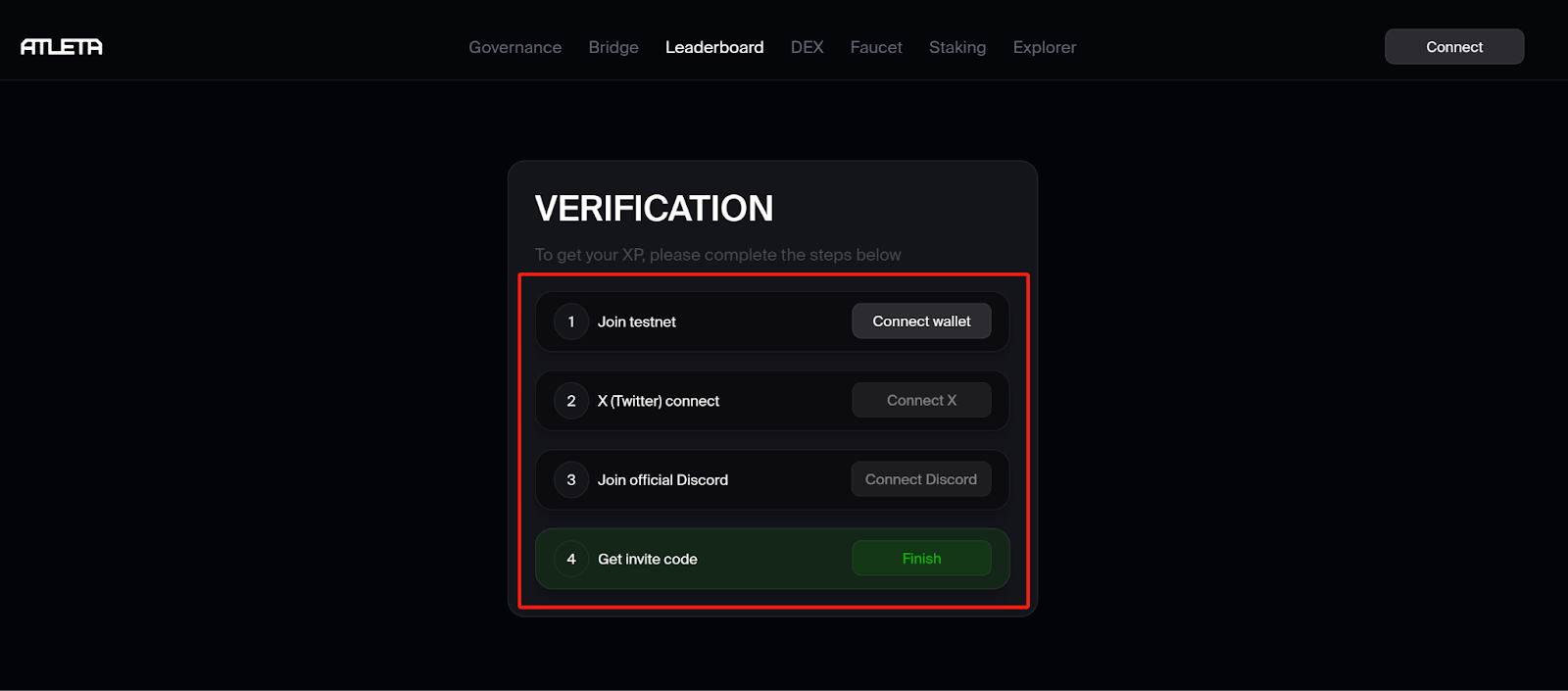Click the top-right Connect button
The height and width of the screenshot is (691, 1568).
pos(1454,47)
